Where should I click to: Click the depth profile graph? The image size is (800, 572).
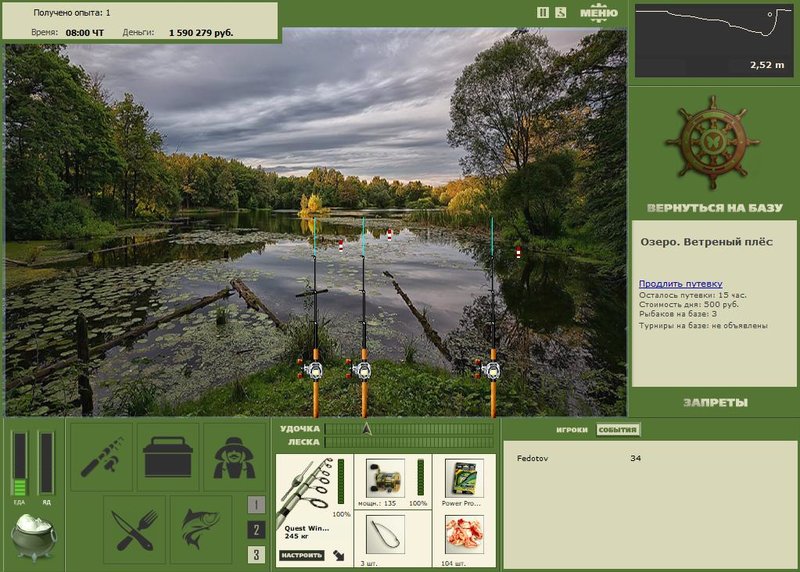714,41
